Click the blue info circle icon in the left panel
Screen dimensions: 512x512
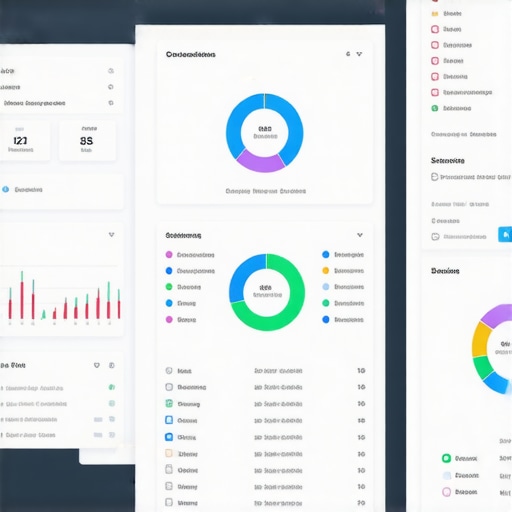6,189
